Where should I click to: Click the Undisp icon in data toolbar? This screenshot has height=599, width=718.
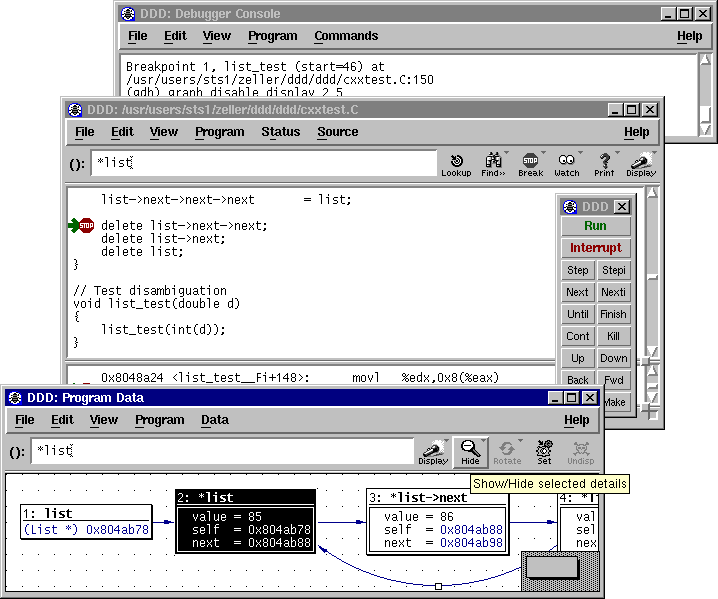pos(581,452)
